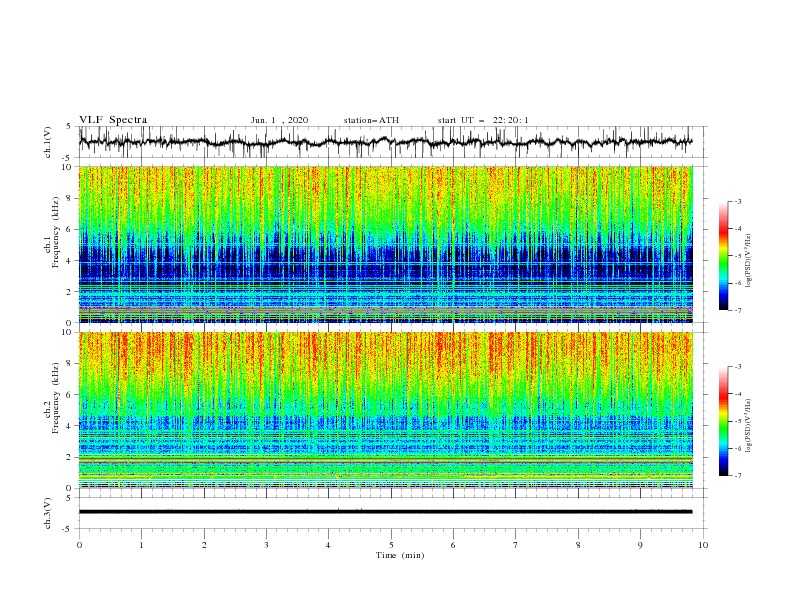Click the ch.1 color bar "log(PSD)(V²/Hz)" label
Image resolution: width=792 pixels, height=612 pixels.
coord(748,261)
